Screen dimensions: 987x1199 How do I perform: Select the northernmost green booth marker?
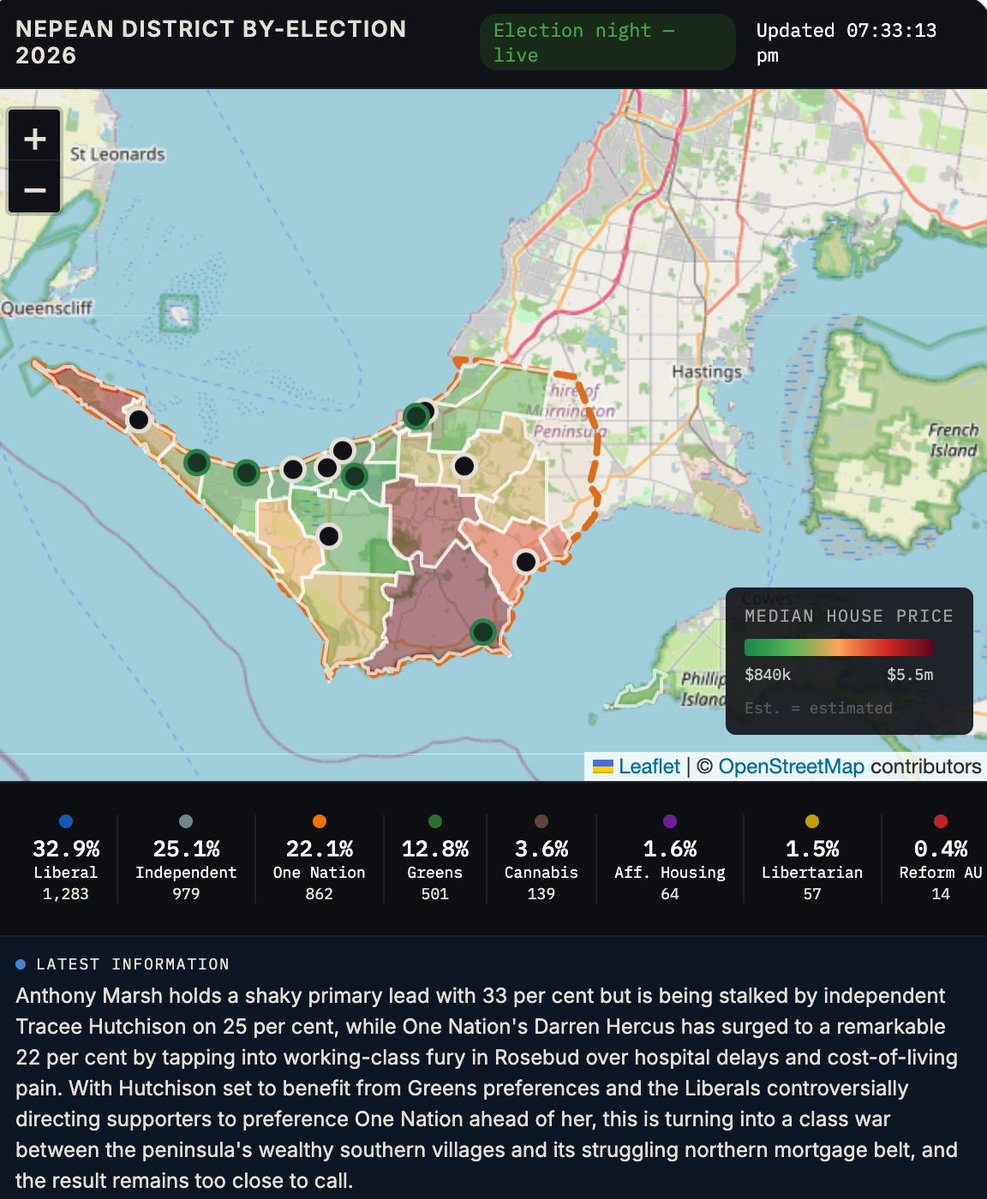coord(417,416)
